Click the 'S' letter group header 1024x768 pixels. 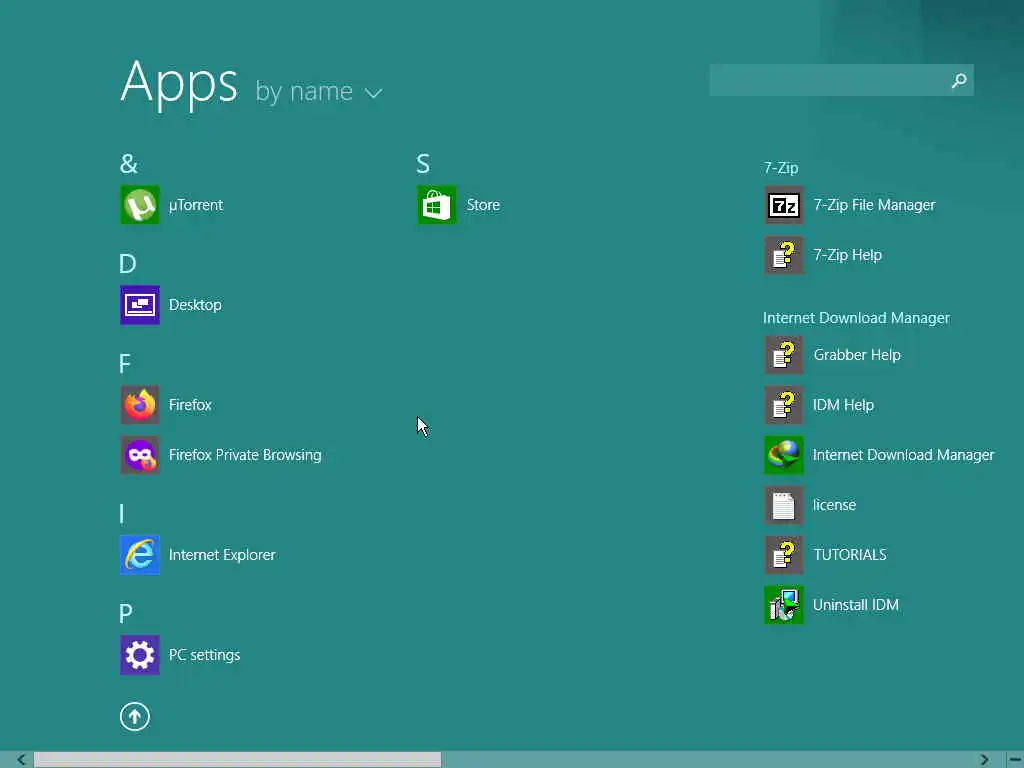pos(423,163)
